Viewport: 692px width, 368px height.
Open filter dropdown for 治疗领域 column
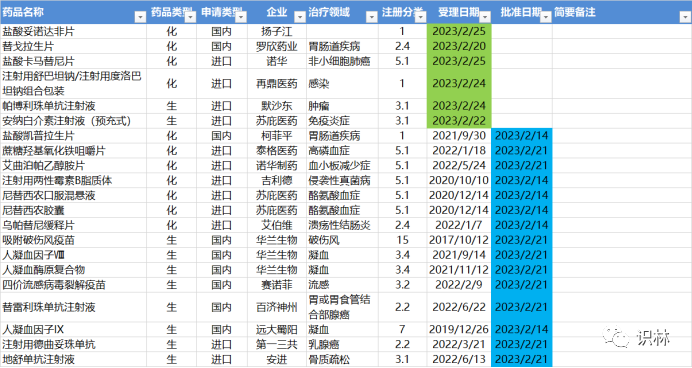[372, 17]
